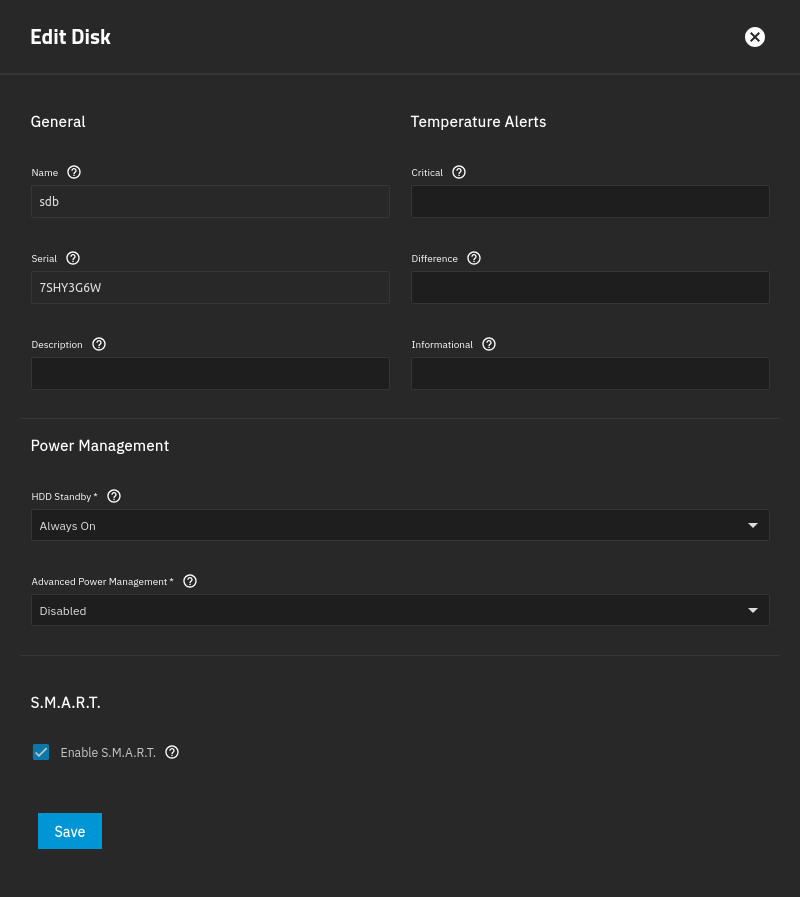Expand the HDD Standby dropdown arrow
Image resolution: width=800 pixels, height=897 pixels.
pyautogui.click(x=753, y=525)
